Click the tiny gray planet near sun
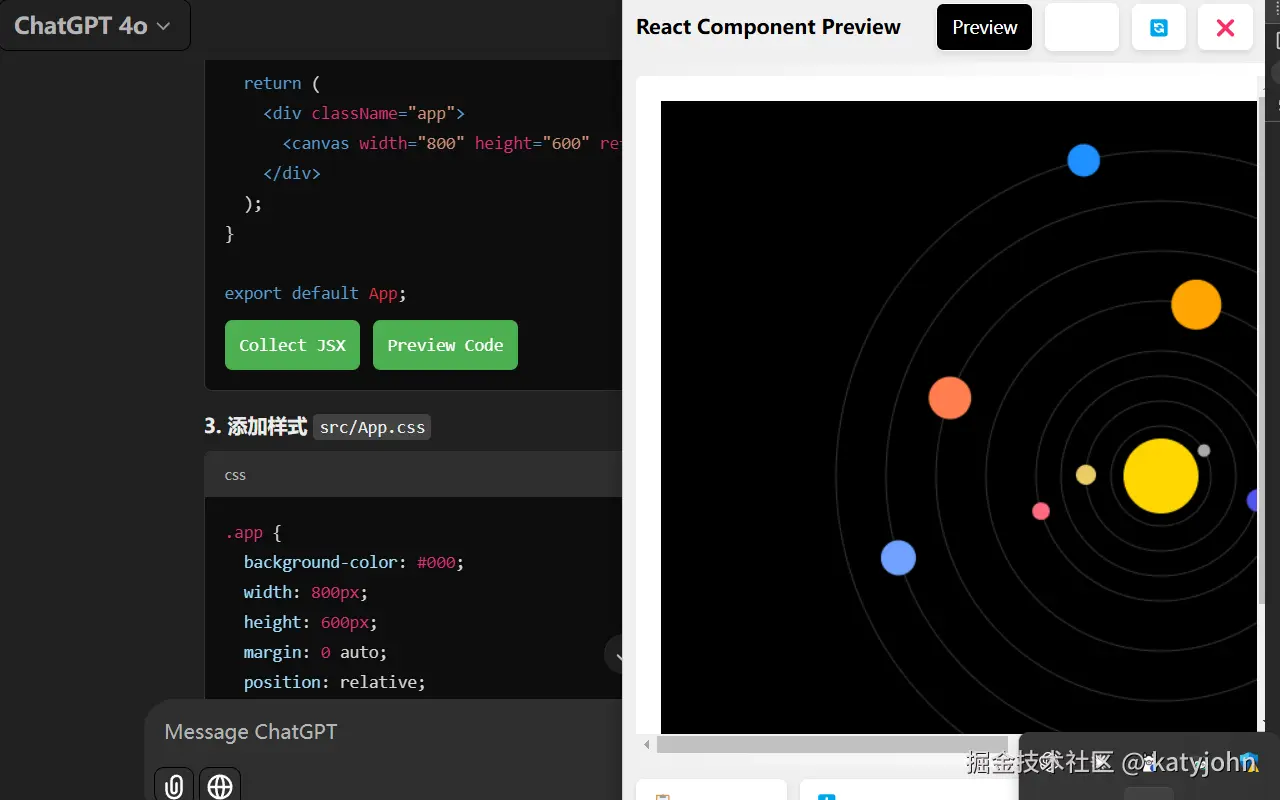Viewport: 1280px width, 800px height. coord(1204,450)
